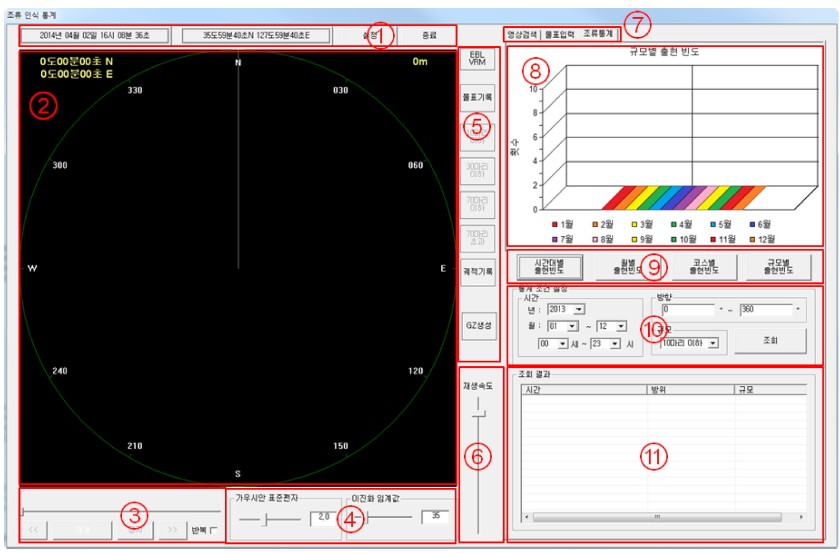
Task: Switch to the 영상검색 tab
Action: pyautogui.click(x=522, y=35)
